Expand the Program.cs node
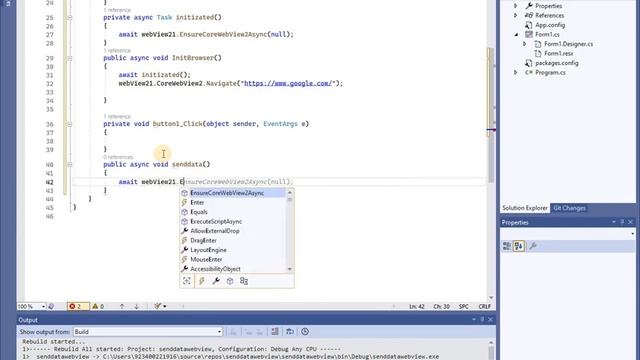 pos(516,73)
